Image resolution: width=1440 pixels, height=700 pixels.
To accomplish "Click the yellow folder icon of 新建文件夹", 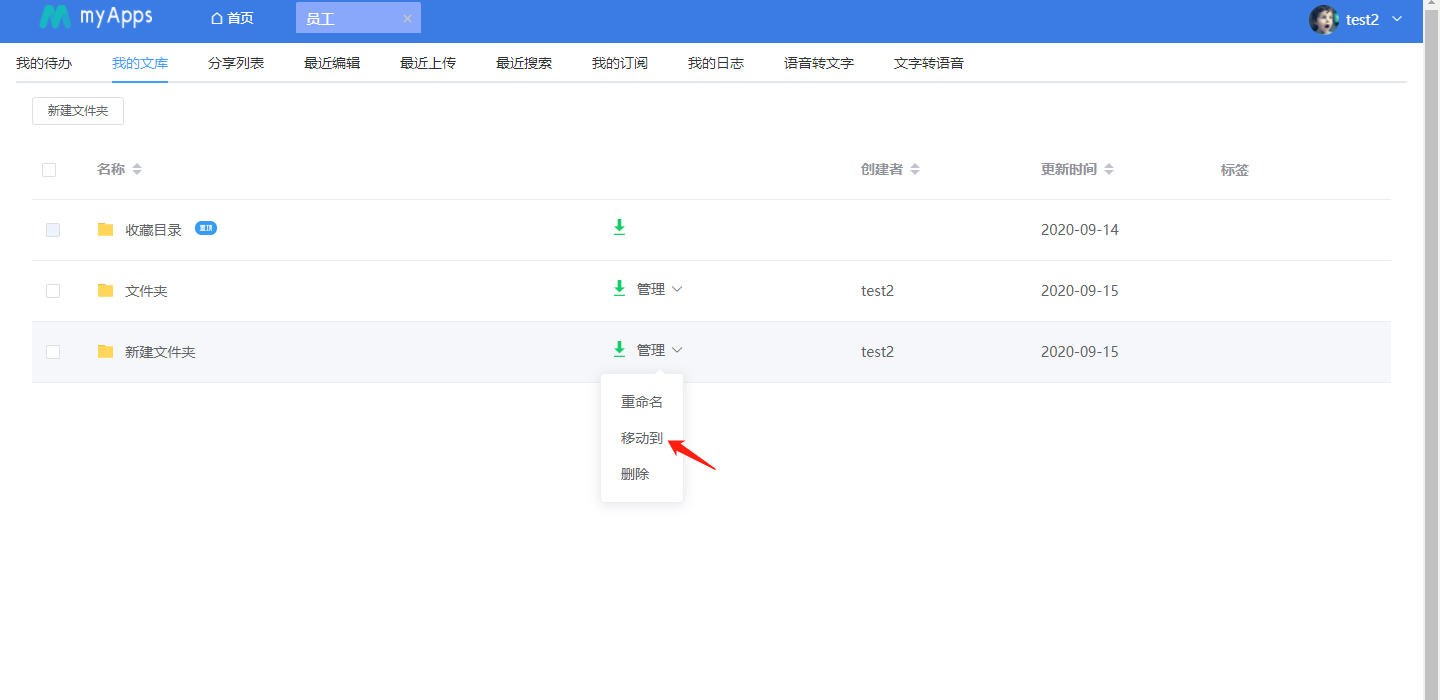I will pos(105,351).
